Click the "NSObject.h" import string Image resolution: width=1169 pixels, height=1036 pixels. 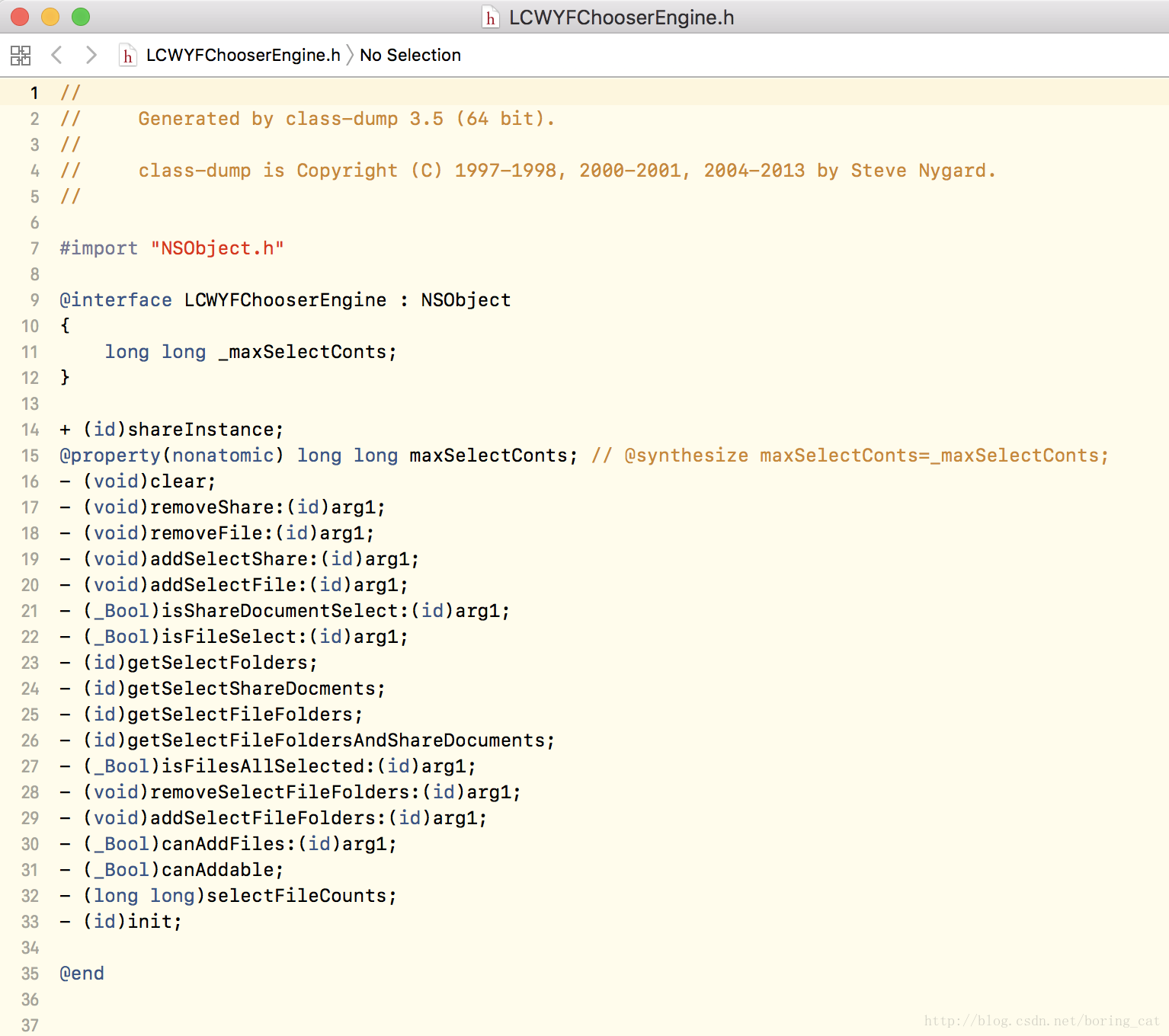click(217, 248)
